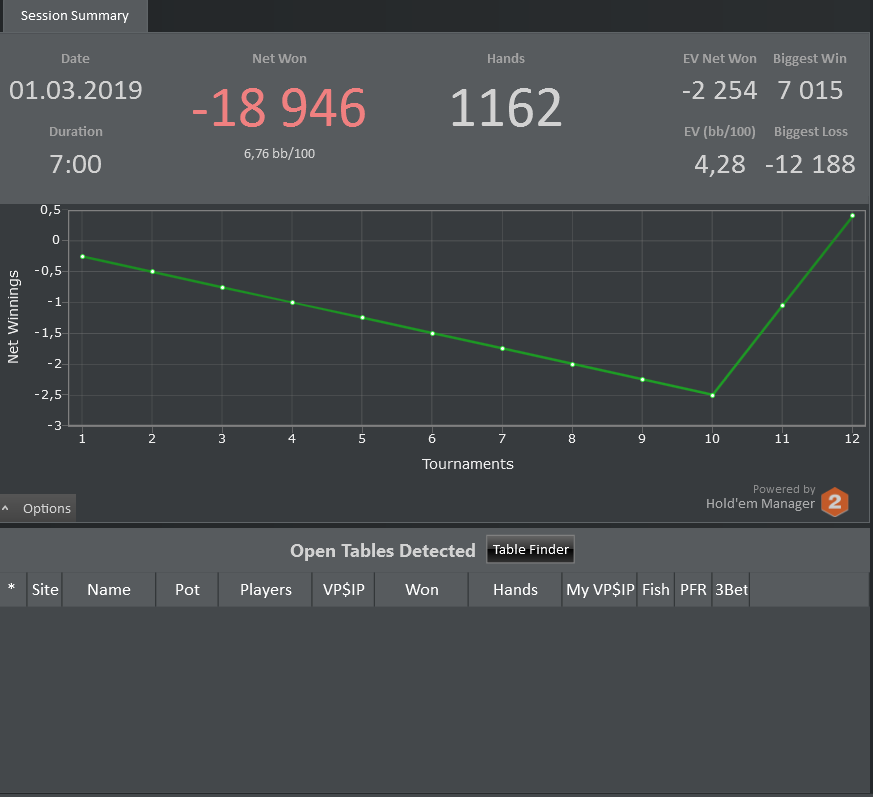Select the graph point at tournament 10
Screen dimensions: 873x797
click(712, 395)
